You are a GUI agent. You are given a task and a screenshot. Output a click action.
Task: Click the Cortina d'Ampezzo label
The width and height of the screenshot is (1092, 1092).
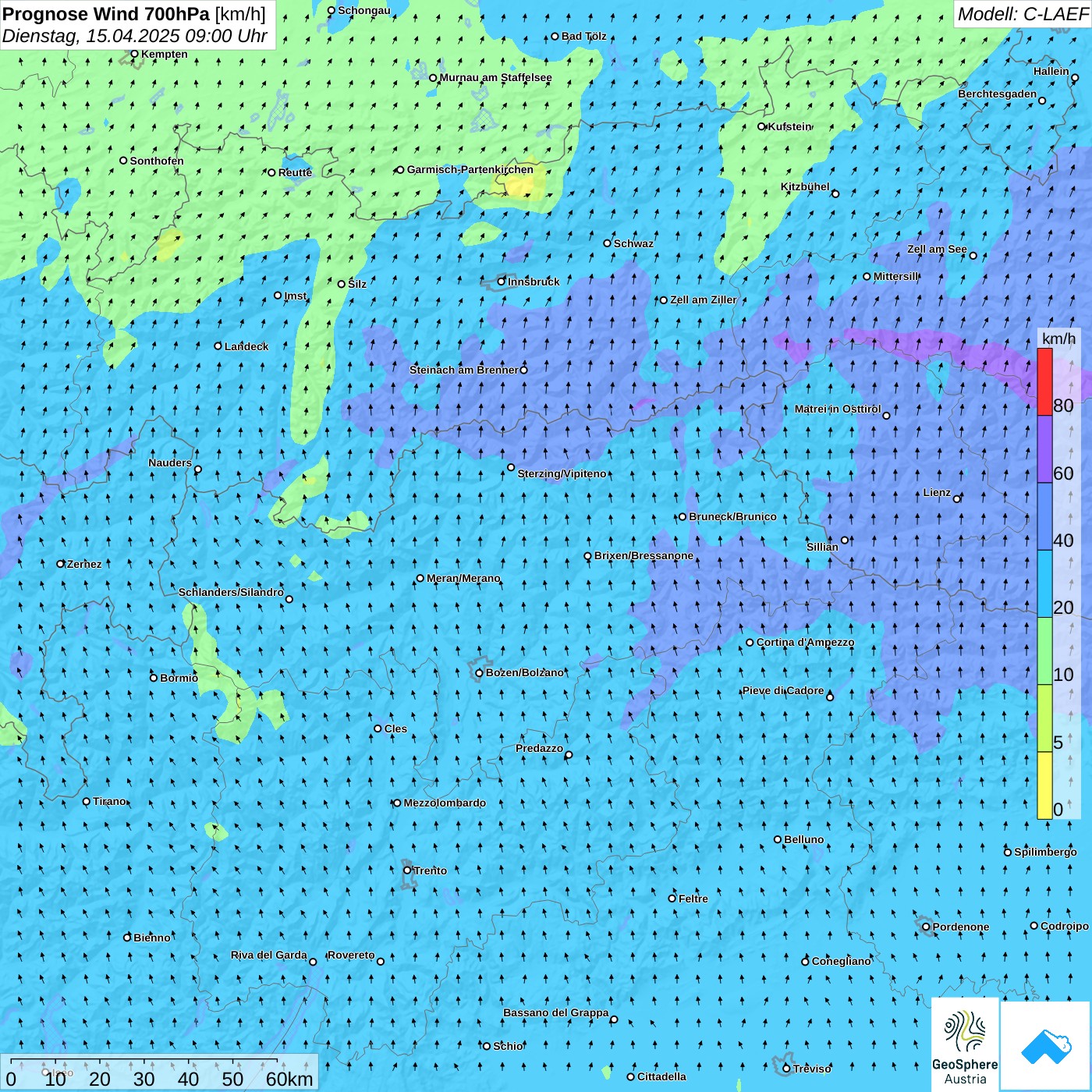805,642
